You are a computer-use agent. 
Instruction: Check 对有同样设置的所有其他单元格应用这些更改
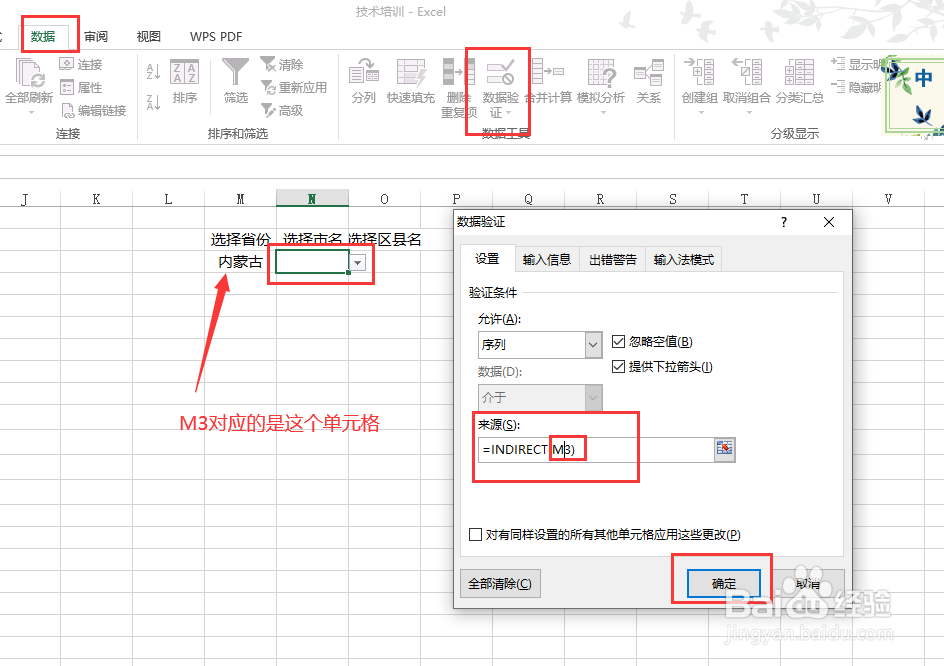click(x=475, y=534)
